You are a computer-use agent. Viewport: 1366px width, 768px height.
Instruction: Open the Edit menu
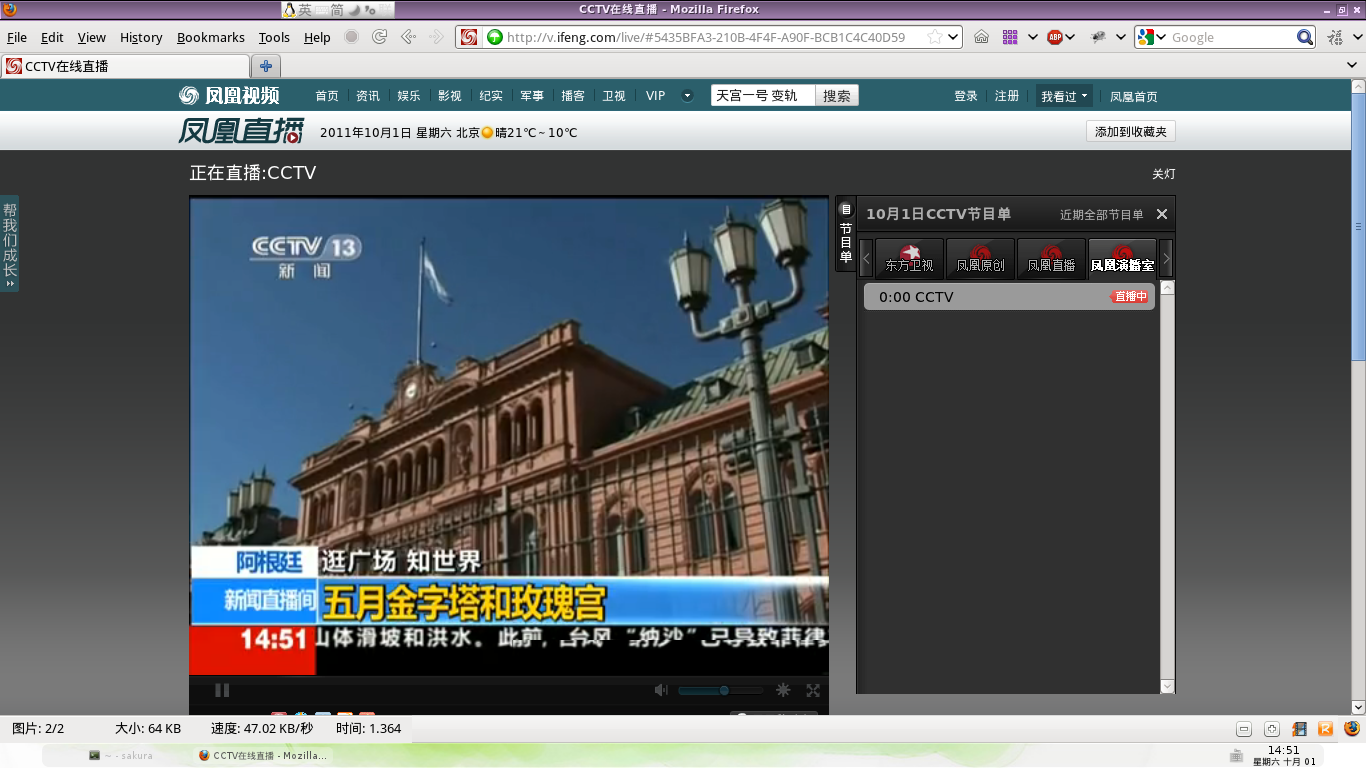[52, 37]
